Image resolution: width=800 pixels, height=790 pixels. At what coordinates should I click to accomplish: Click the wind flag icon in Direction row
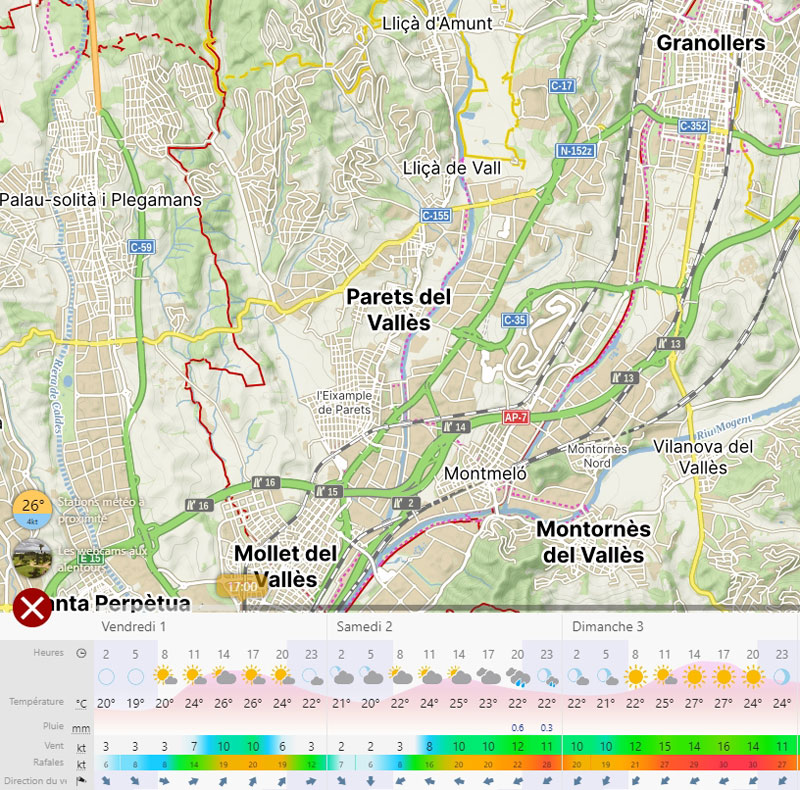pyautogui.click(x=81, y=781)
